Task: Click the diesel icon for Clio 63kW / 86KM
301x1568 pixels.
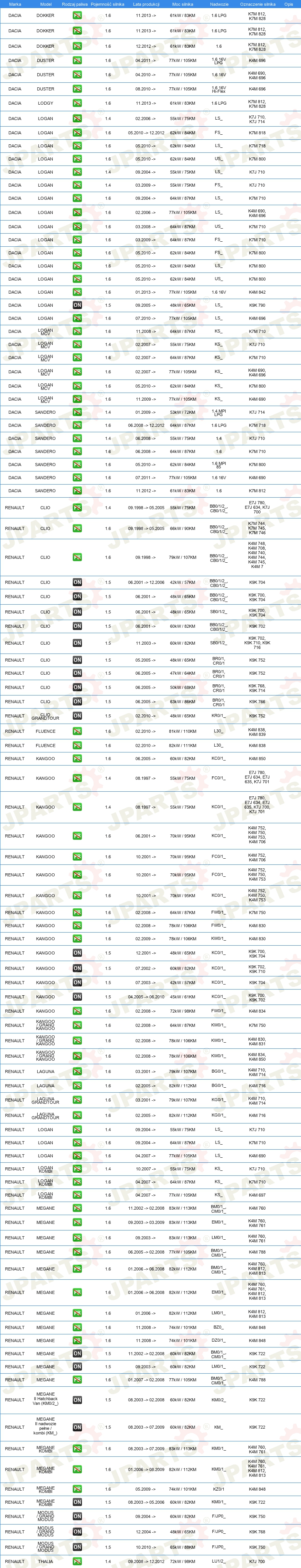Action: 77,702
